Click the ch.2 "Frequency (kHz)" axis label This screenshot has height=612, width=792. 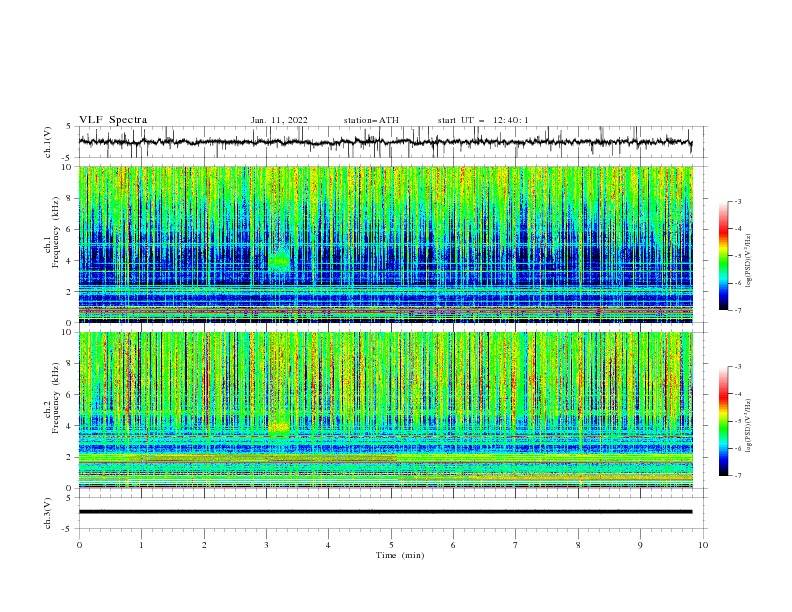tap(55, 398)
